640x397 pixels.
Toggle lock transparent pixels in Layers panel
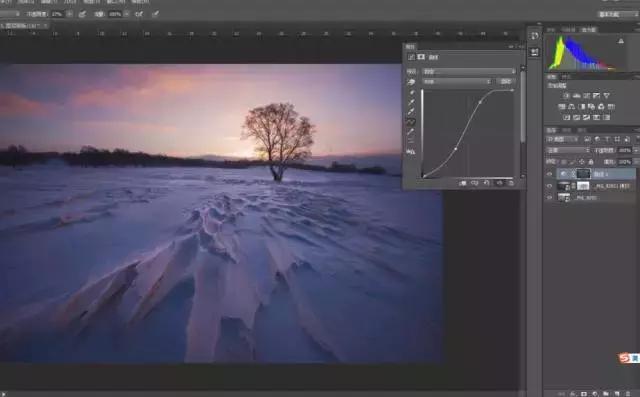[x=564, y=162]
